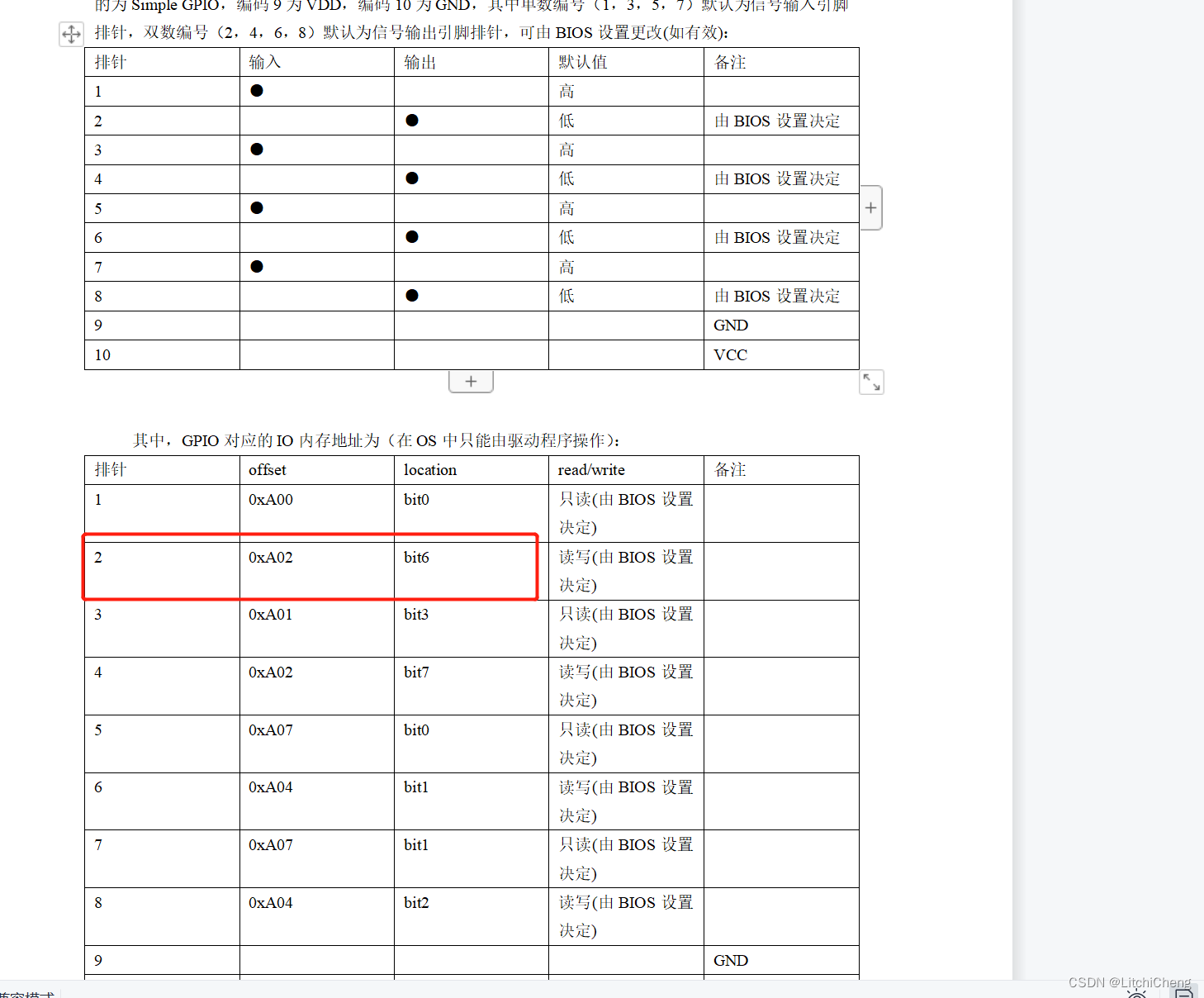
Task: Click default value 低 in pin row 2
Action: [566, 121]
